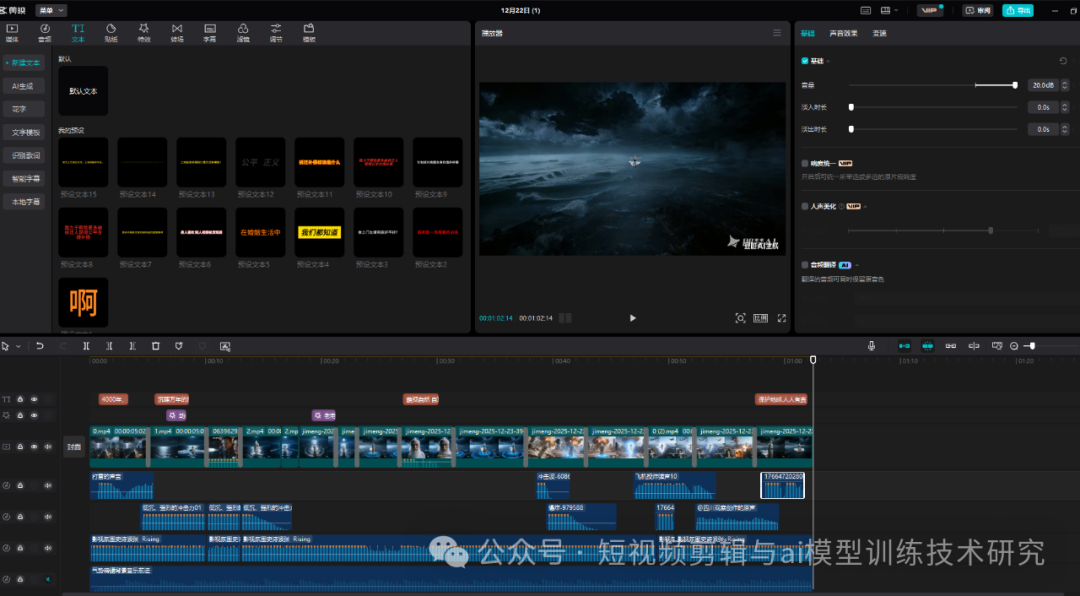This screenshot has width=1080, height=596.
Task: Click the 淡入时长 value stepper arrows
Action: coord(1066,107)
